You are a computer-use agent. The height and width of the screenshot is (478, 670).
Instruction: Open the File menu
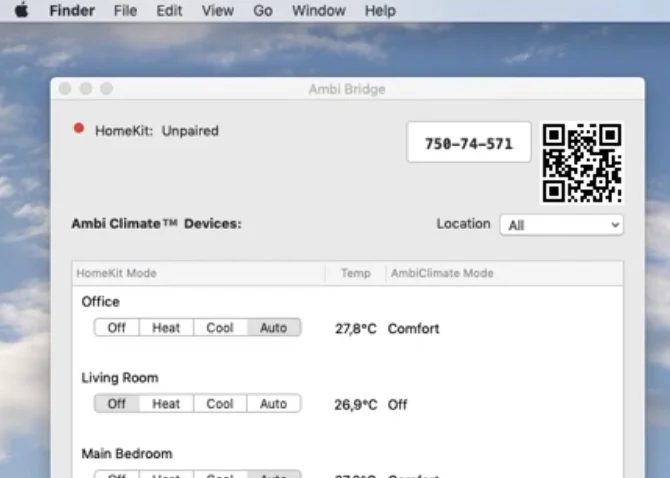(125, 11)
